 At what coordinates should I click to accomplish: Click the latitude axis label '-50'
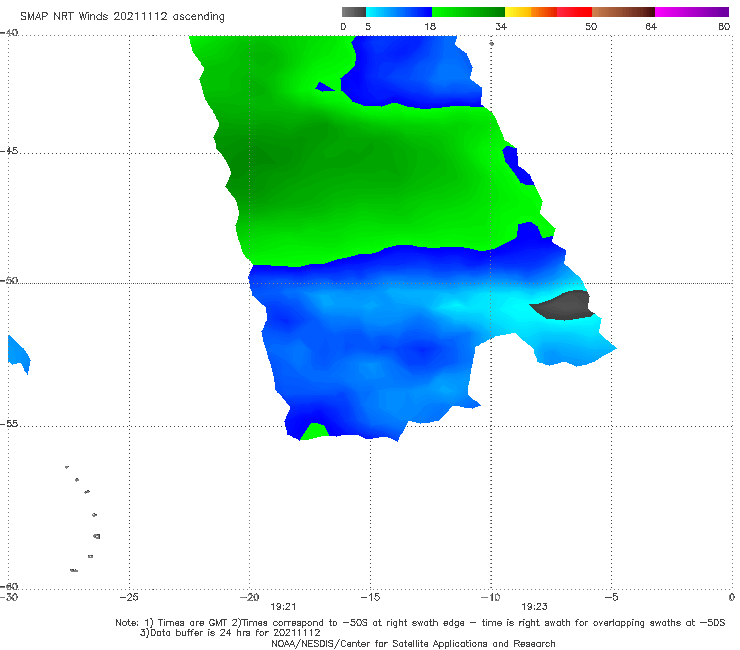pos(9,281)
